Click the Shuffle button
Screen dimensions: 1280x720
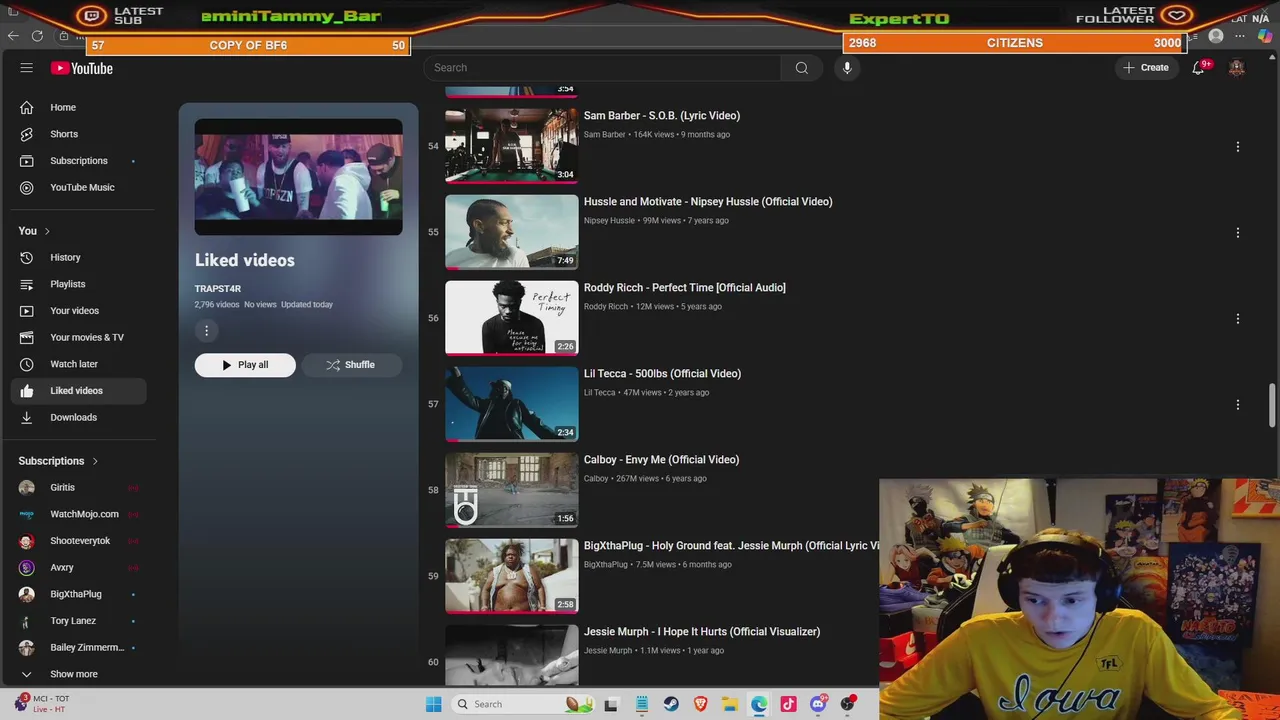(x=351, y=365)
